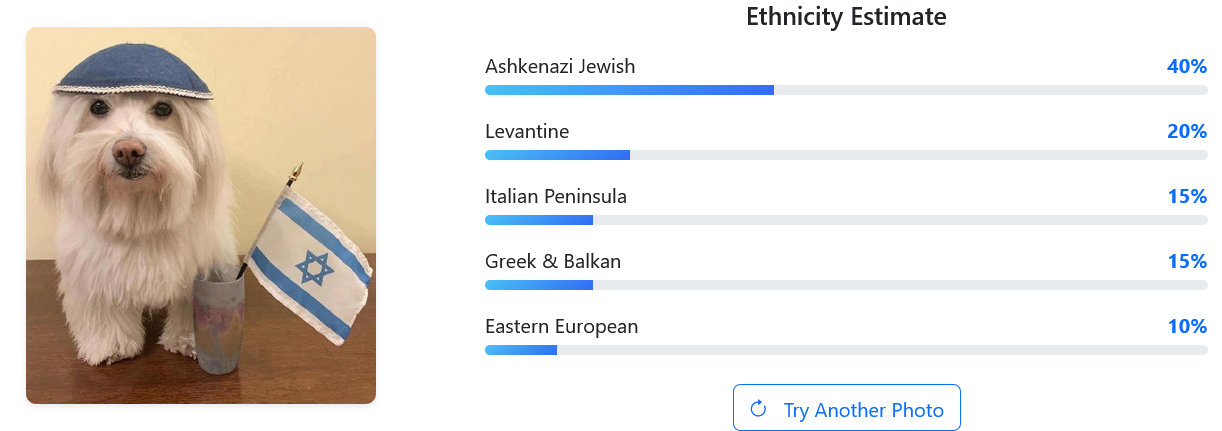Select the Ashkenazi Jewish label
The width and height of the screenshot is (1222, 431).
click(560, 67)
